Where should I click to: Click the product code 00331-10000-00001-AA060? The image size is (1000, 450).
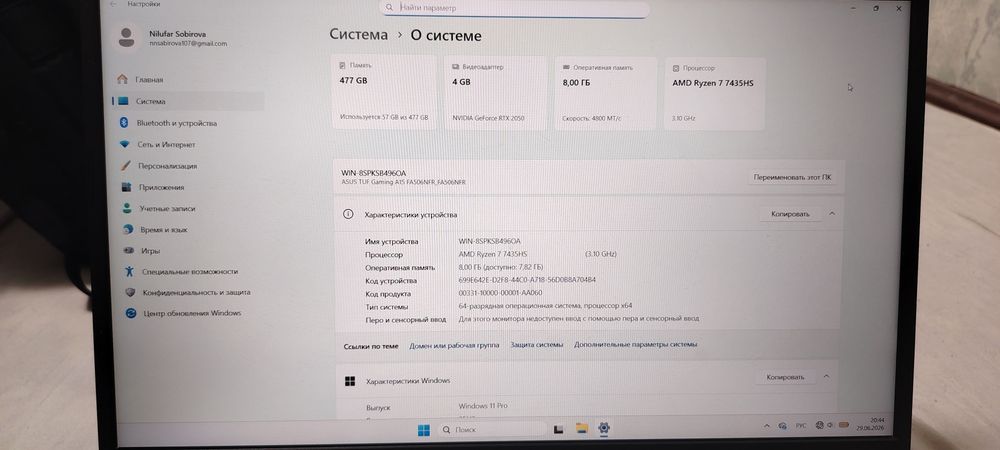(x=500, y=293)
